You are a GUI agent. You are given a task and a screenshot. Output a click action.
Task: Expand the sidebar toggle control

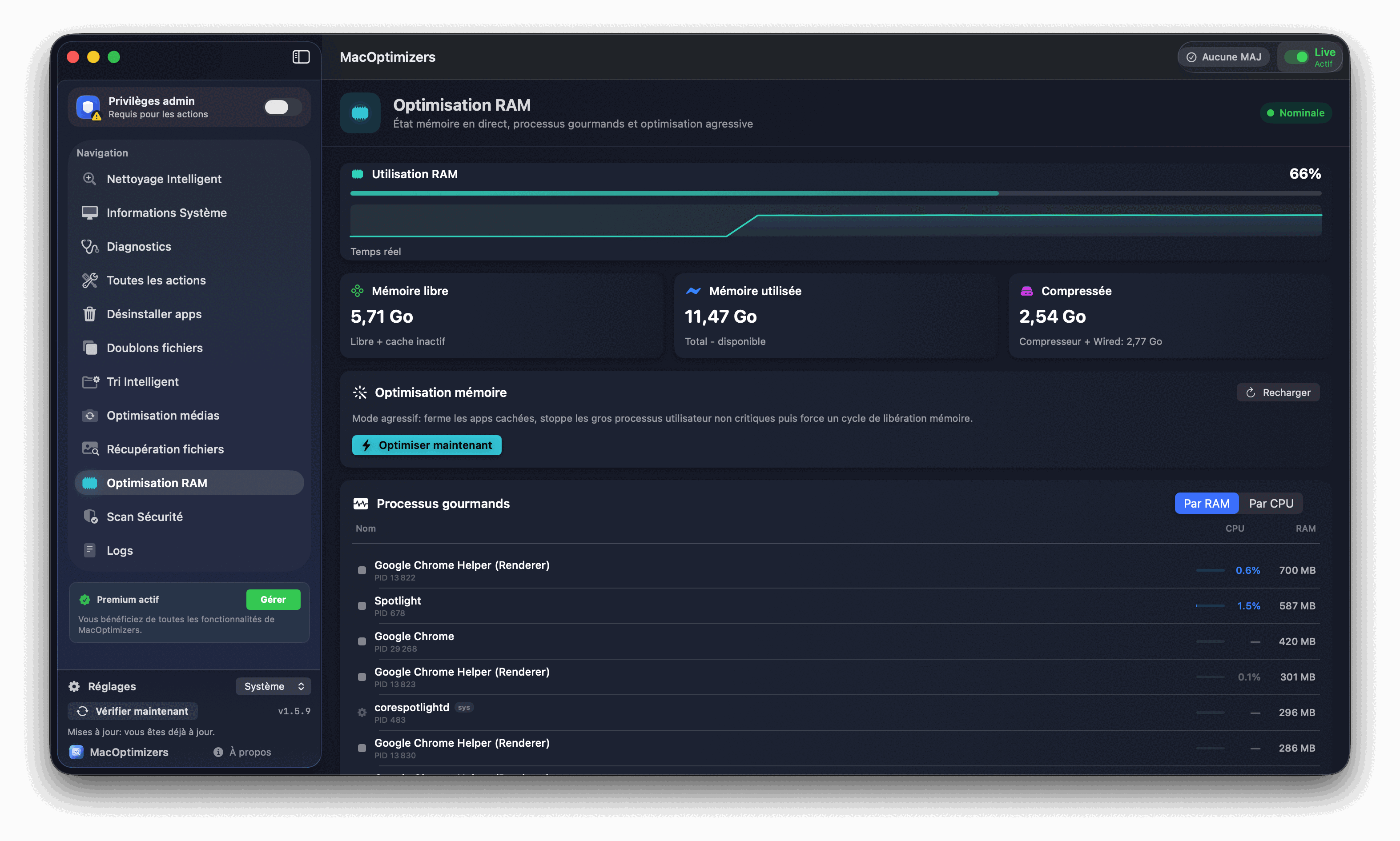click(x=301, y=56)
